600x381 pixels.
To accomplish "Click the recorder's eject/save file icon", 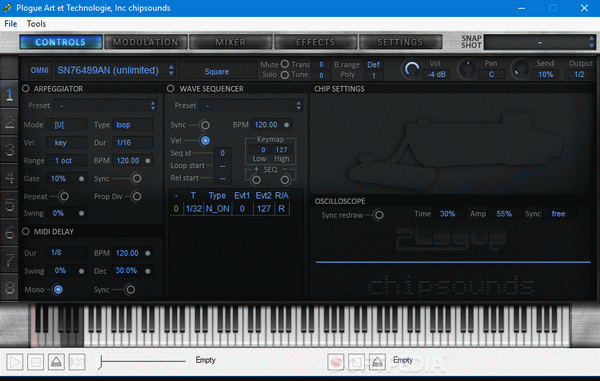I will point(377,362).
